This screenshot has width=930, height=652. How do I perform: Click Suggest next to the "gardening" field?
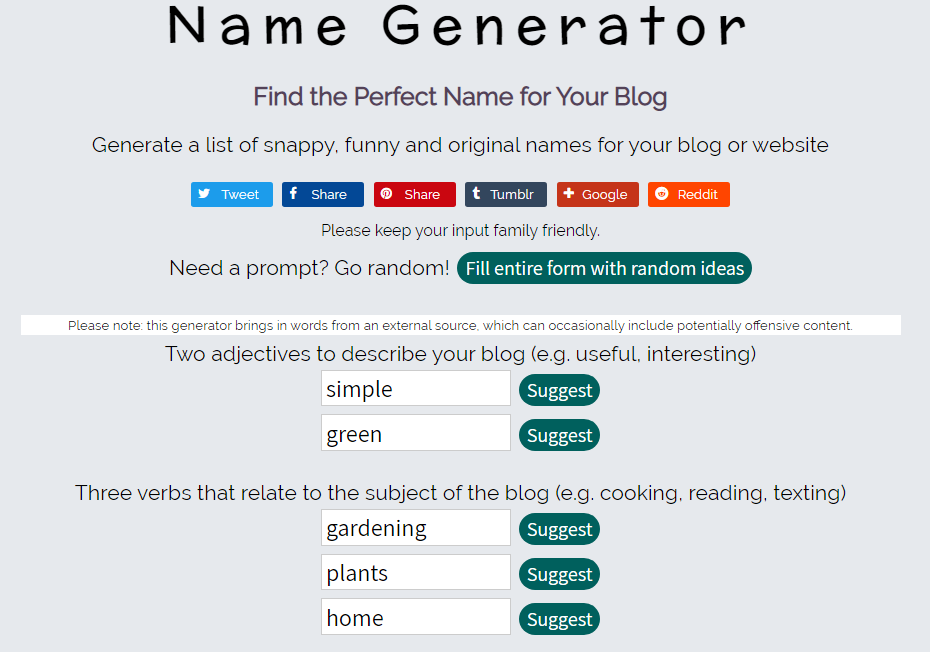coord(559,529)
